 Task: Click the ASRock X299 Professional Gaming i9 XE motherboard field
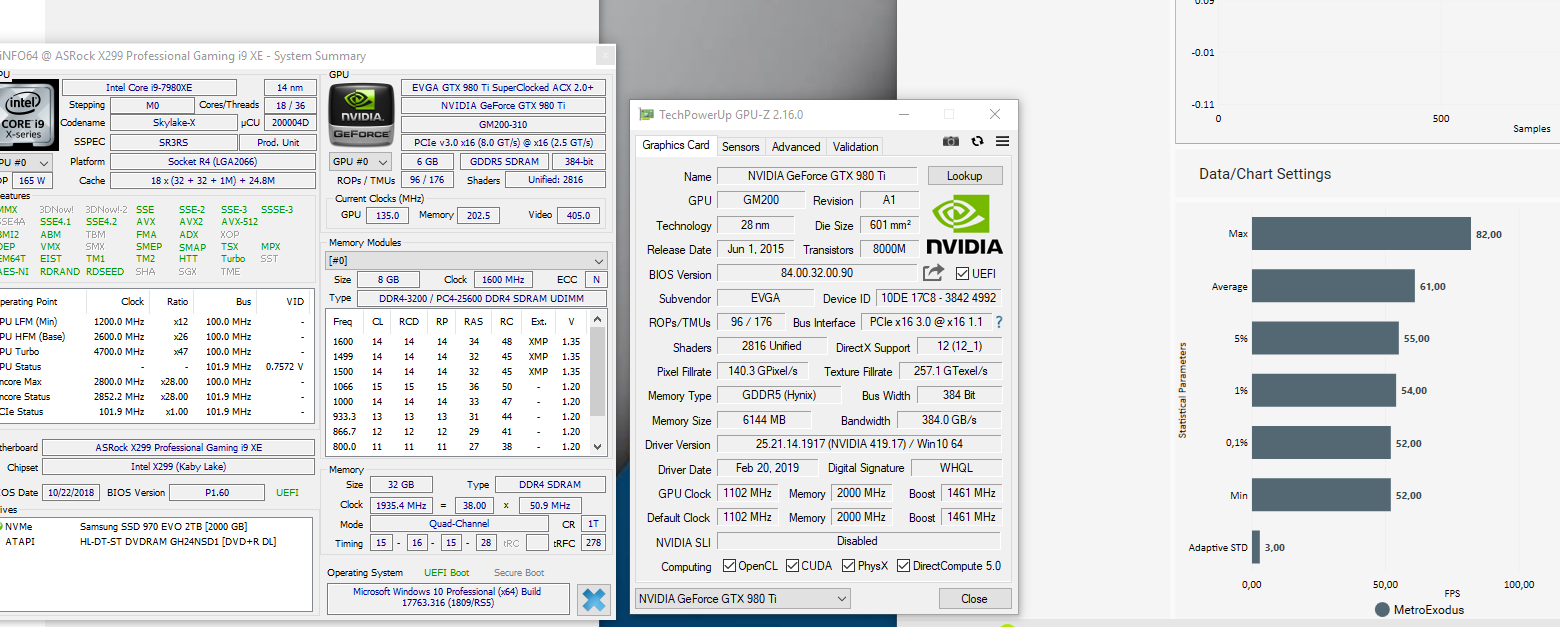tap(178, 448)
